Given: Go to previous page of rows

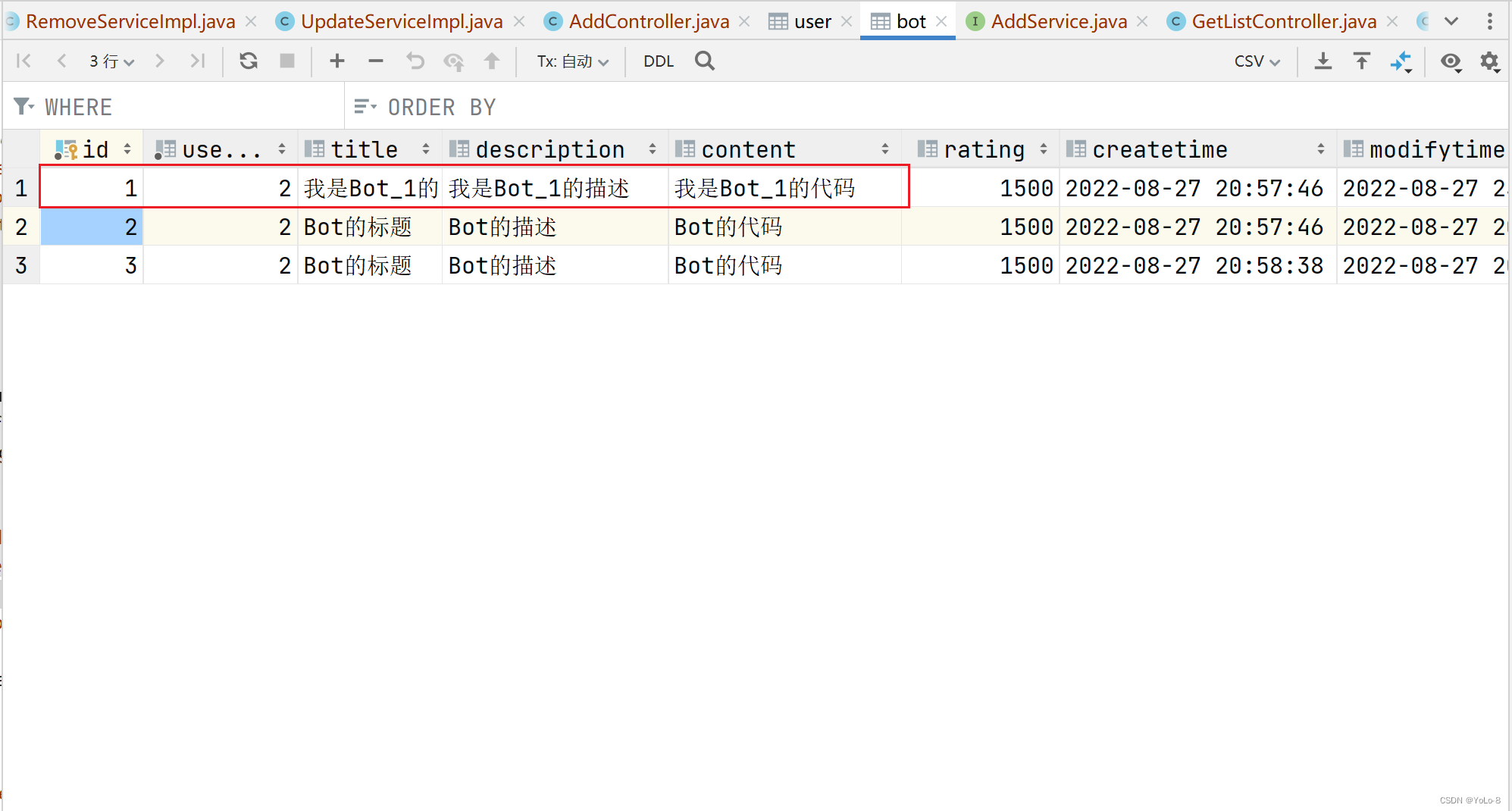Looking at the screenshot, I should point(62,61).
